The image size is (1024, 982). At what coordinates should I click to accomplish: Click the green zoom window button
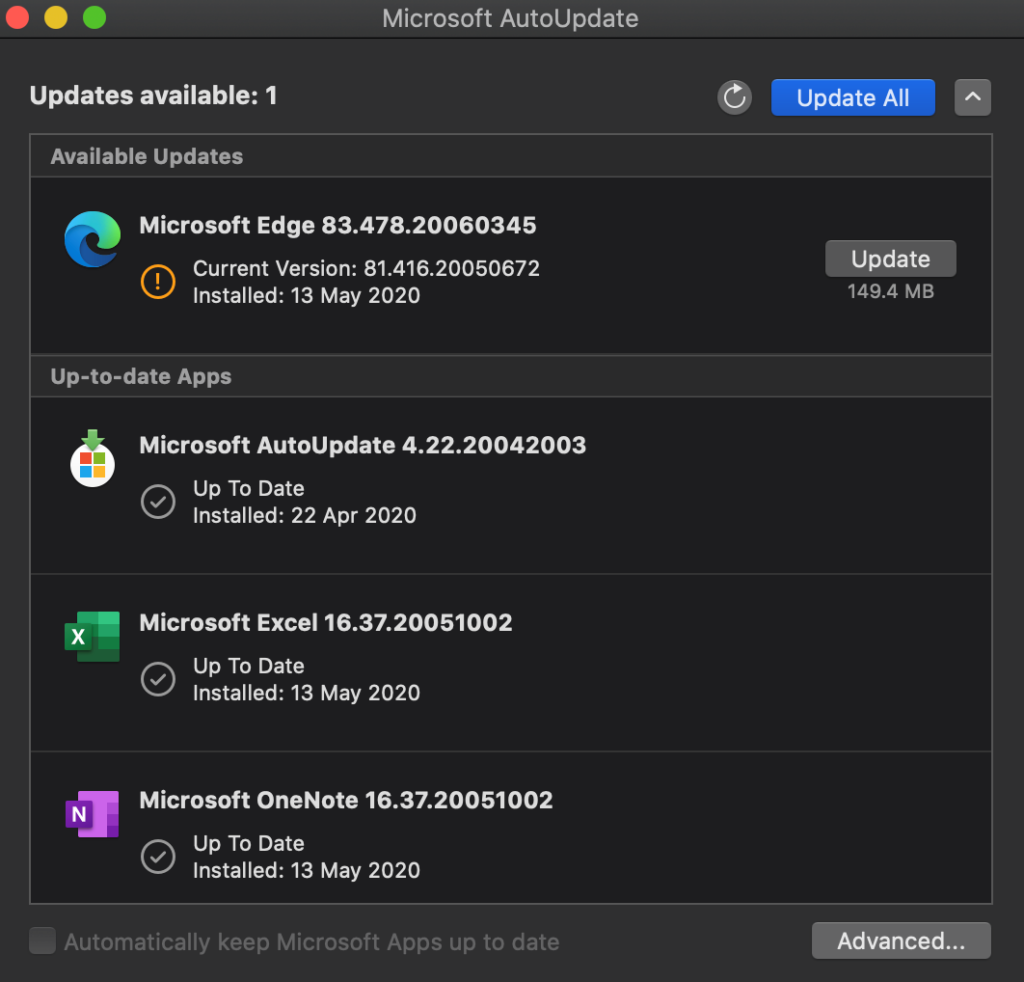tap(95, 18)
